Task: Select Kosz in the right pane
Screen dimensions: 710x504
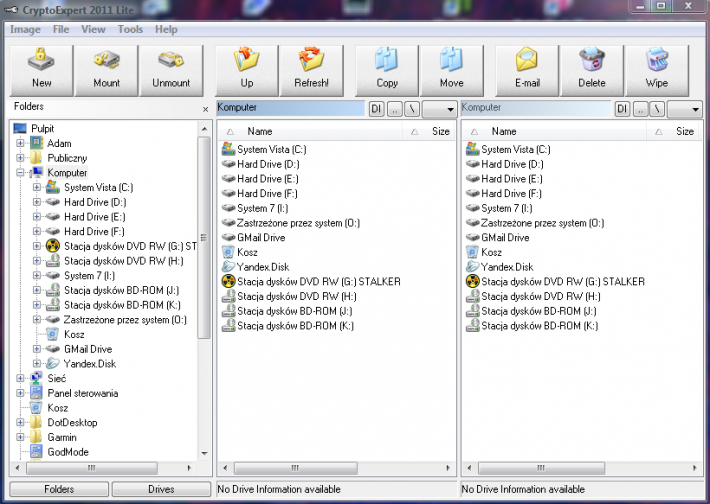Action: [484, 252]
